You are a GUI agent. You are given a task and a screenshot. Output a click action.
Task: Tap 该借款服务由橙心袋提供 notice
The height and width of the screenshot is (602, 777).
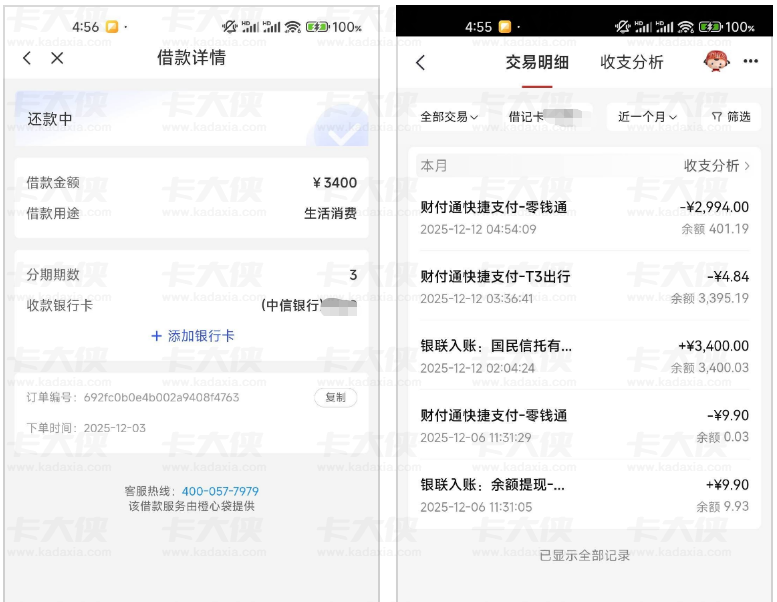192,506
